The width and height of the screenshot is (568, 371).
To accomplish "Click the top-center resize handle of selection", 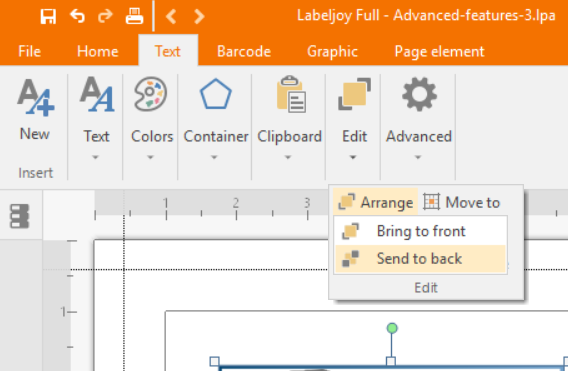I will pos(391,361).
